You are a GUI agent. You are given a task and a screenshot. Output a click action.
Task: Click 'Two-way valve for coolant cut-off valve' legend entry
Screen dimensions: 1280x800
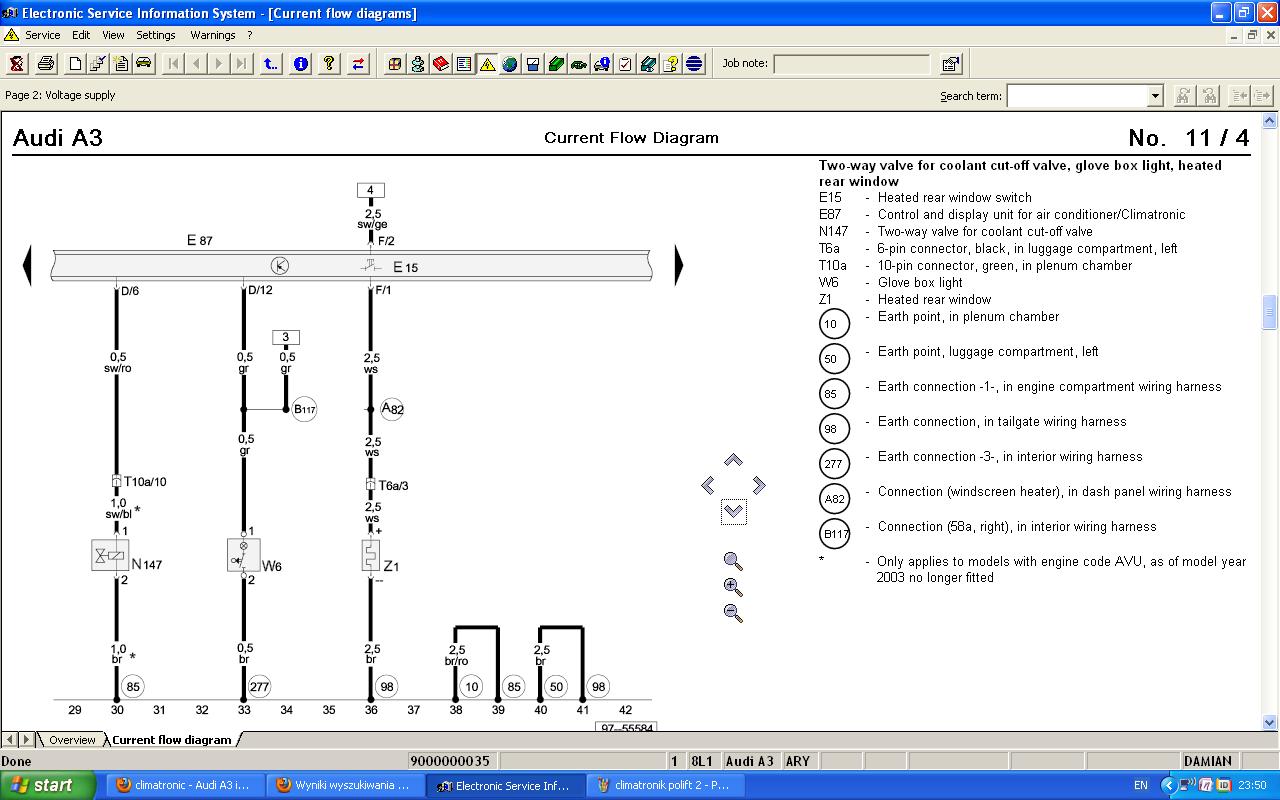coord(985,231)
